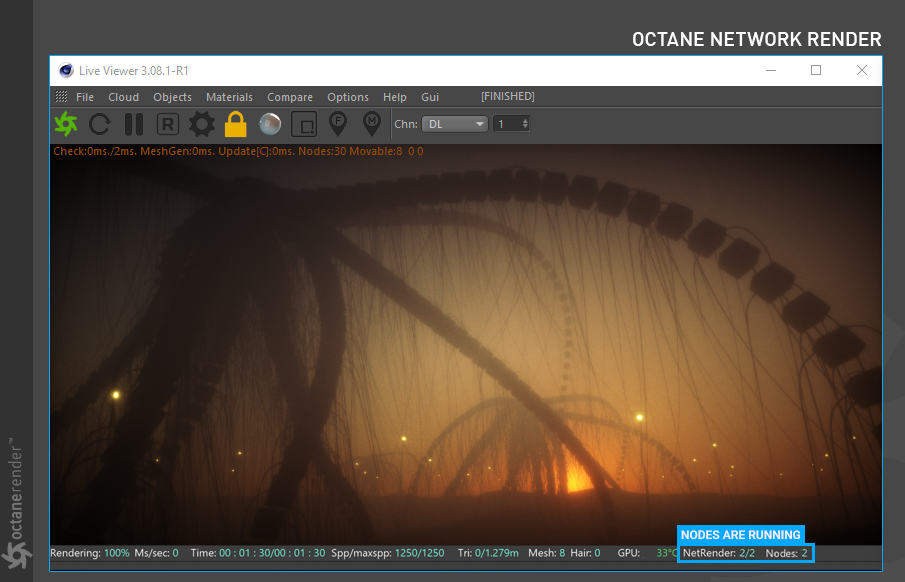Expand the Materials menu
The height and width of the screenshot is (582, 905).
(x=229, y=97)
